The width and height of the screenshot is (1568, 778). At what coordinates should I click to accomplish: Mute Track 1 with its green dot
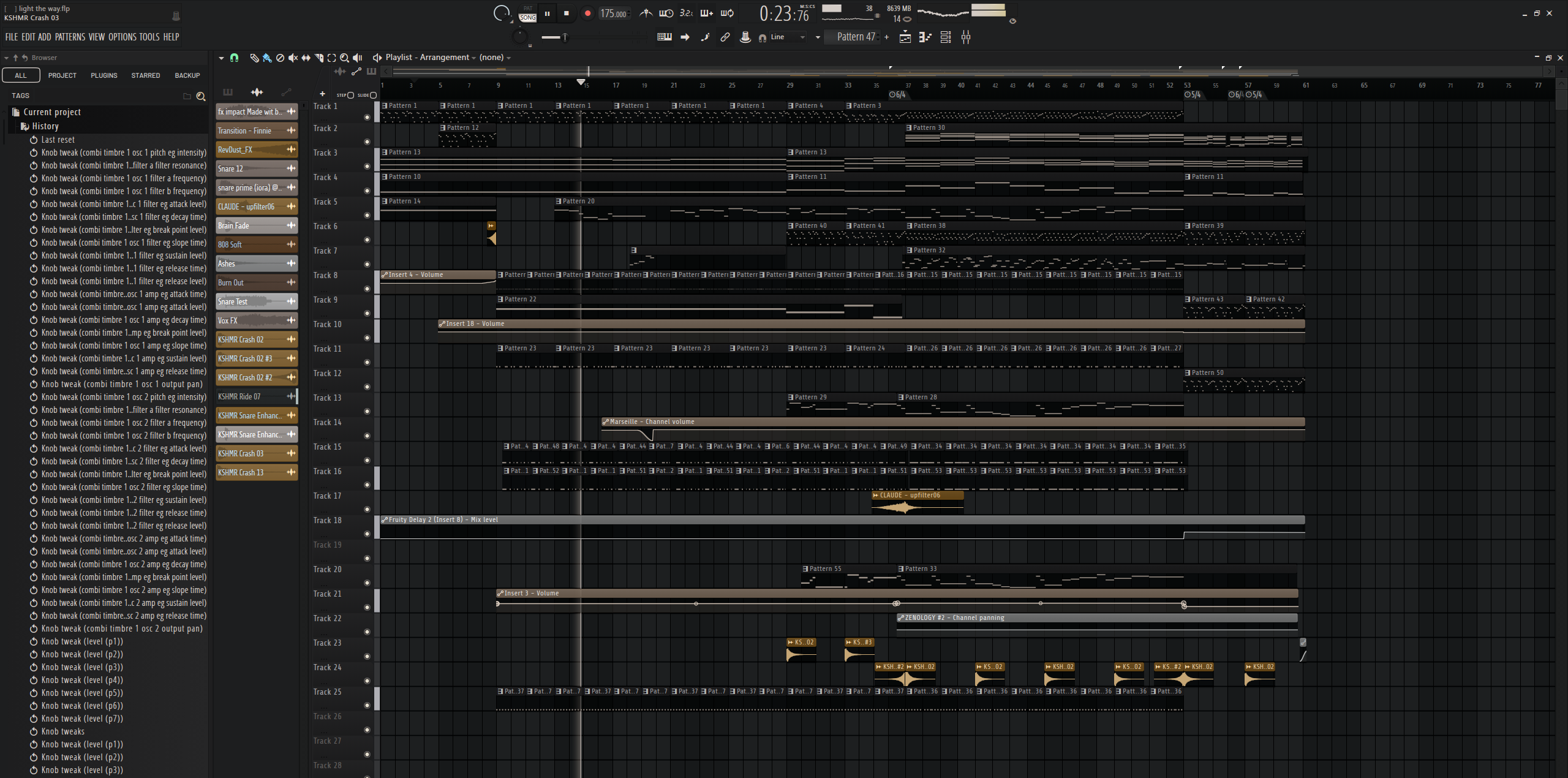tap(367, 117)
